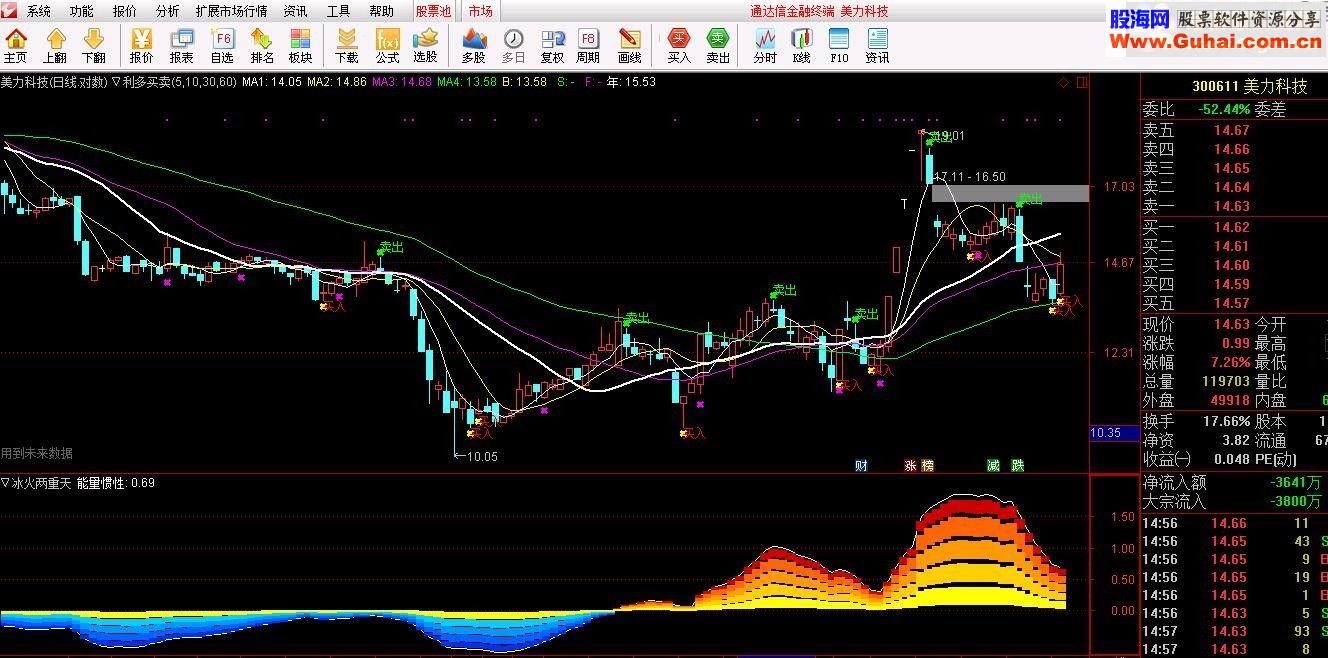
Task: Click the 多日 multi-day clock icon
Action: (513, 46)
